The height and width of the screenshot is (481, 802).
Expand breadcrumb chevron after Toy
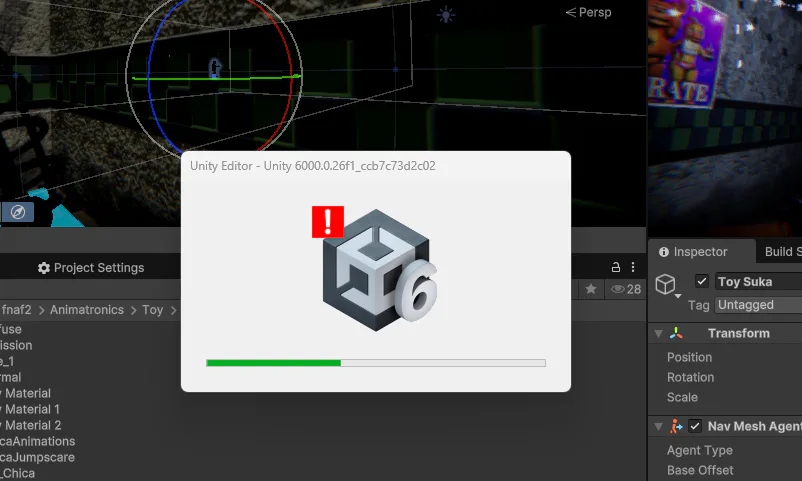click(x=173, y=311)
